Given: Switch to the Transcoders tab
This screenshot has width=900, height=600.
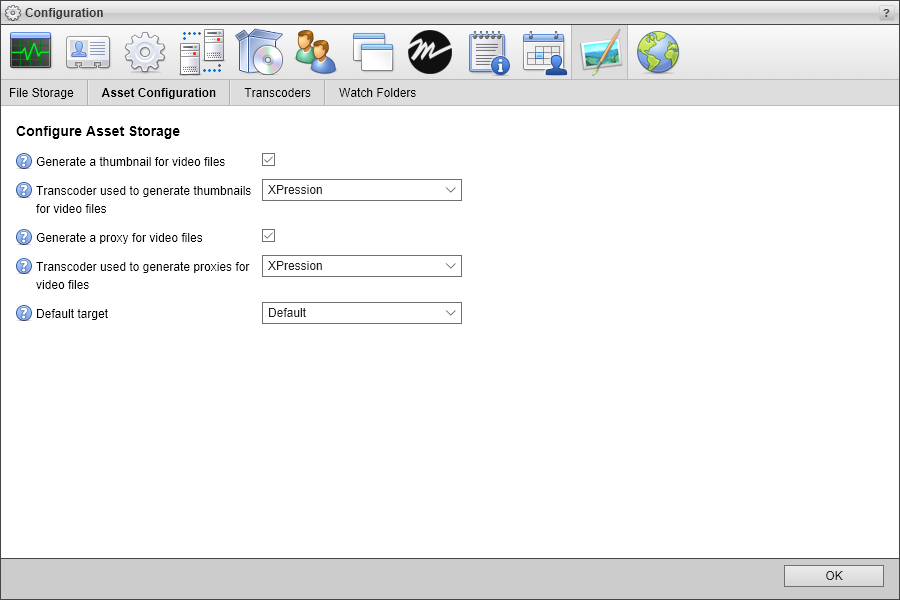Looking at the screenshot, I should pos(277,92).
